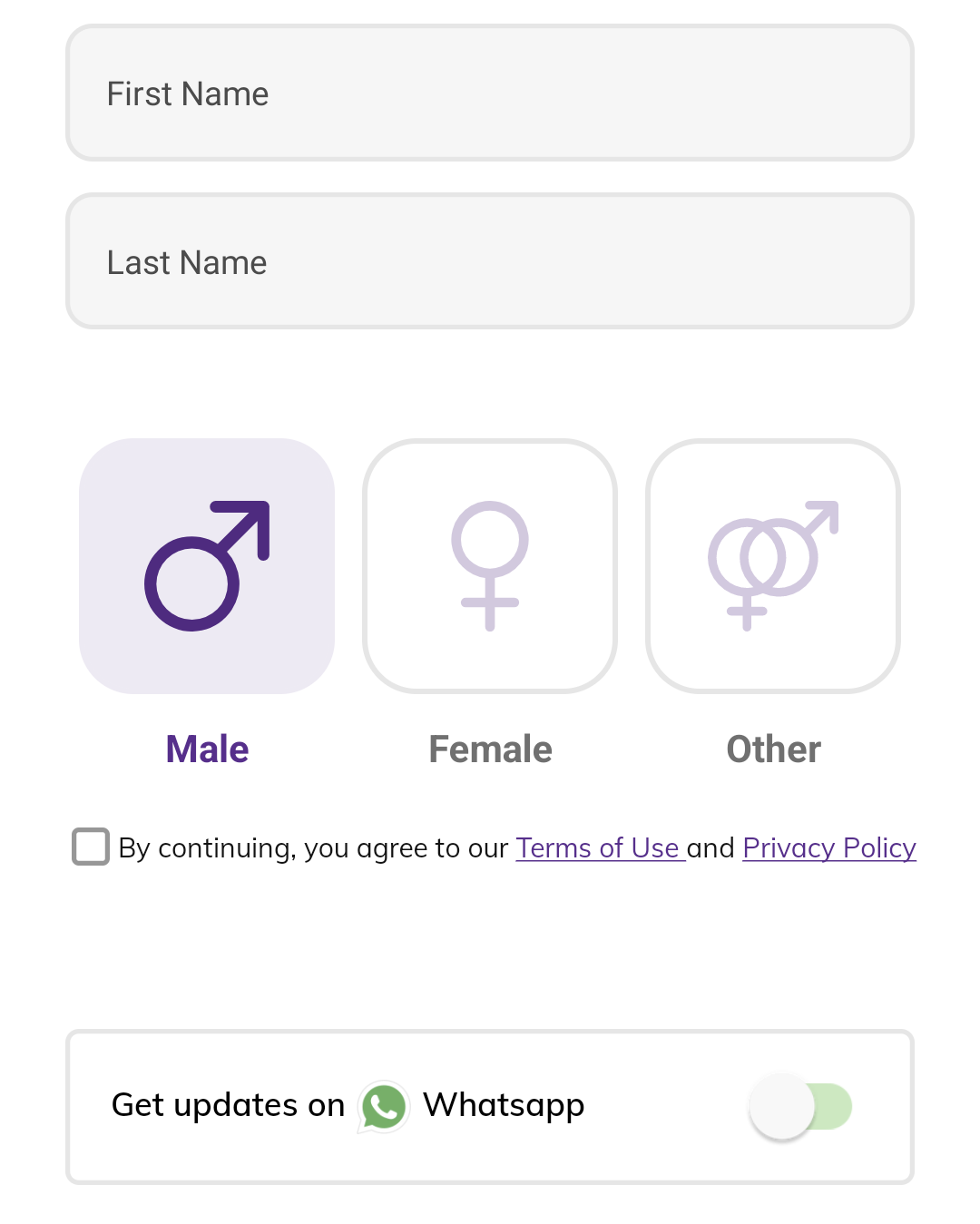The height and width of the screenshot is (1224, 980).
Task: Click the "Male" text label
Action: click(207, 749)
